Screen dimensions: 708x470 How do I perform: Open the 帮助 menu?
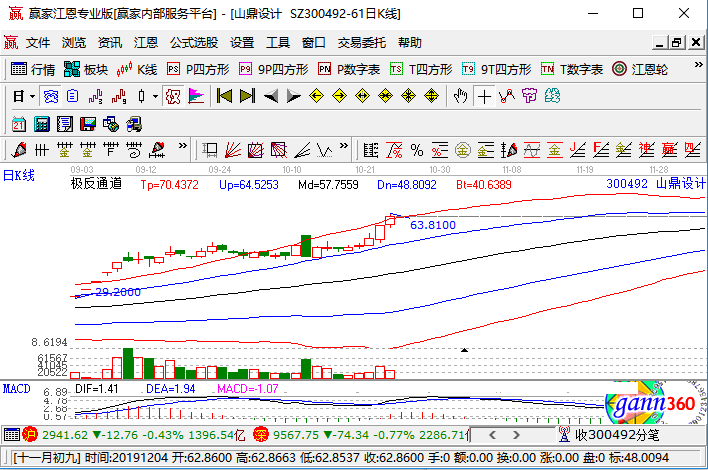pos(410,43)
